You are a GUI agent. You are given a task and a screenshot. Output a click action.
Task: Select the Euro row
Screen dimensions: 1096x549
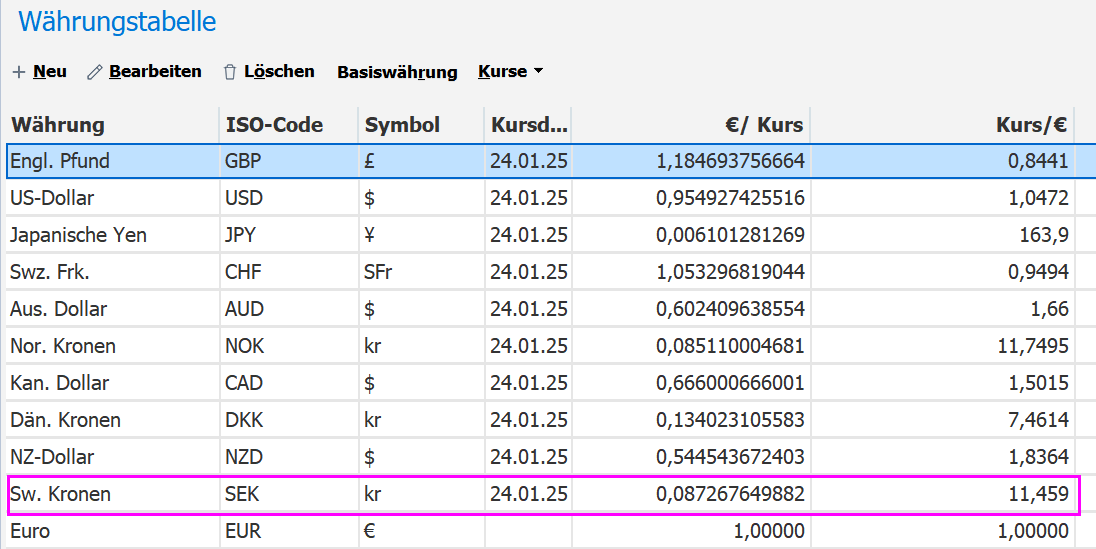30,531
